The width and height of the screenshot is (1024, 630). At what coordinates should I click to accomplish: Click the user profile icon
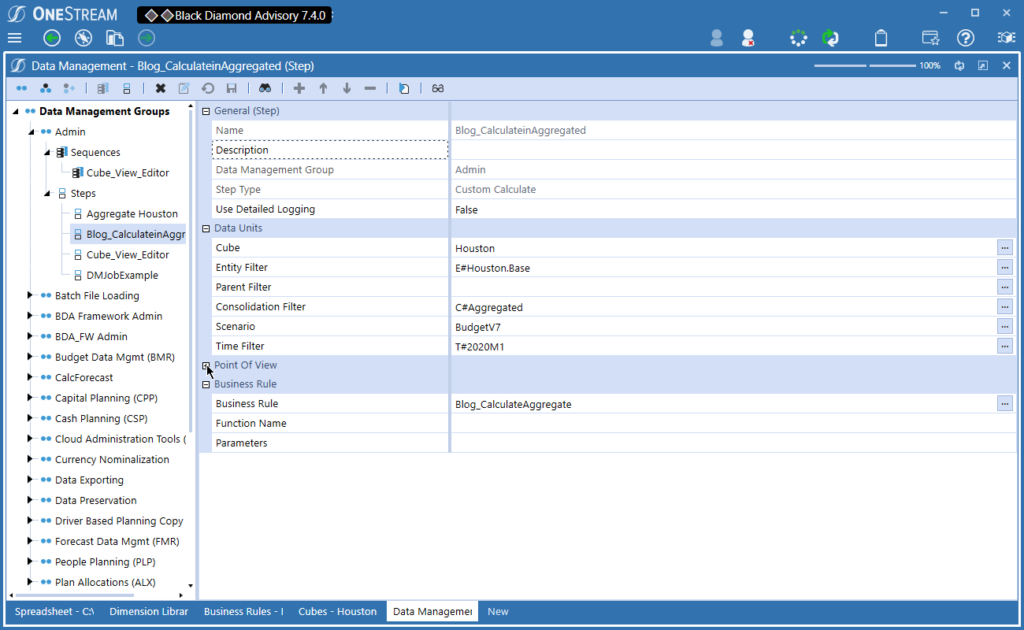(x=716, y=38)
